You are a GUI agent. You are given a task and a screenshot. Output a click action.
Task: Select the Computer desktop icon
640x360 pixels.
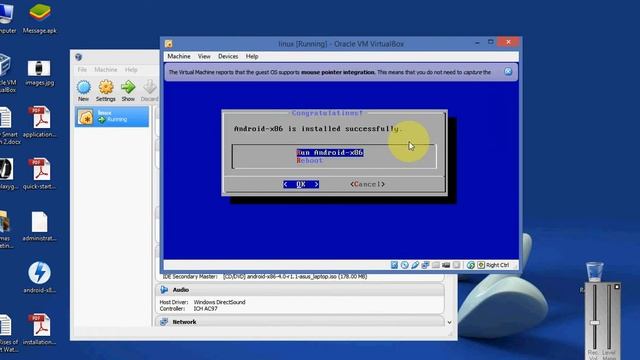pyautogui.click(x=7, y=18)
